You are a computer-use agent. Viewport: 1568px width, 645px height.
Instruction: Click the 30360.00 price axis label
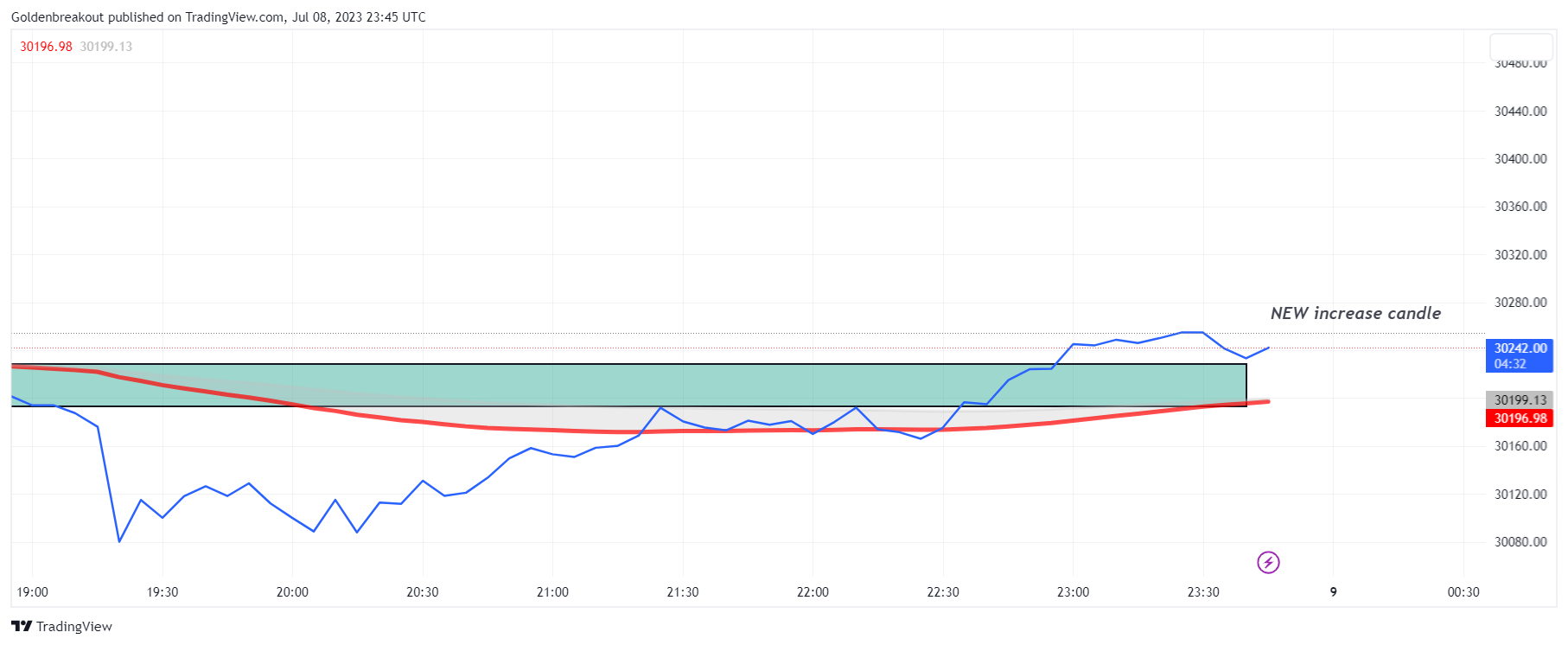(1520, 207)
